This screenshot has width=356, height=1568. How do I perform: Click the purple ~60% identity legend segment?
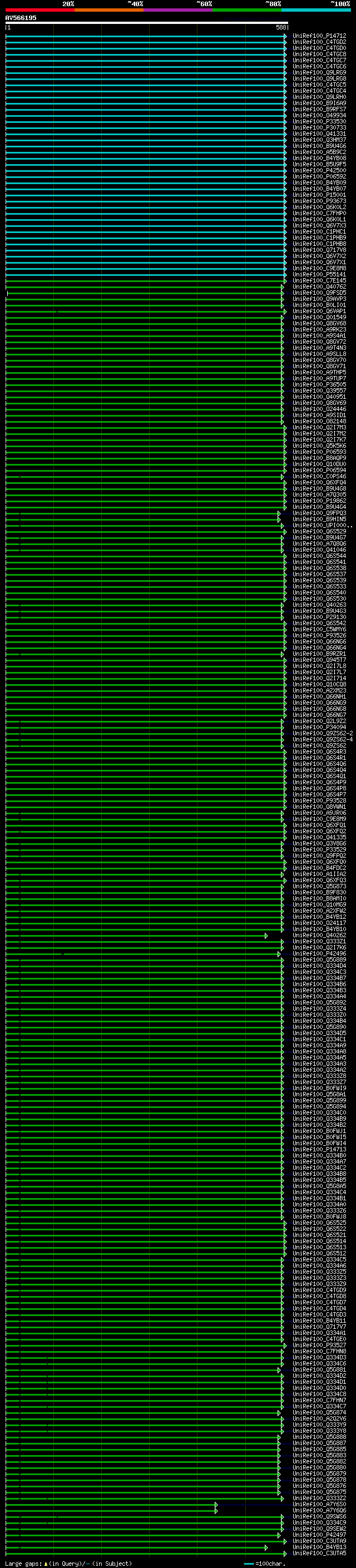tap(179, 10)
